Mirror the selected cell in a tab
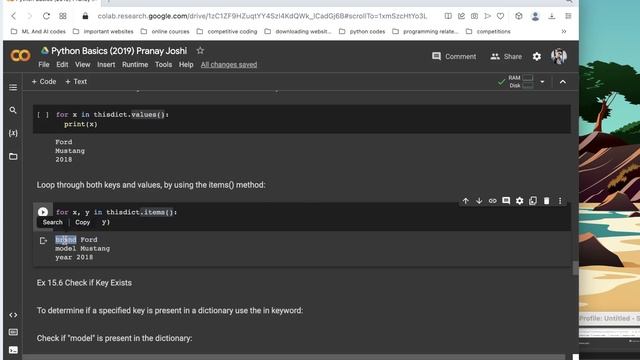The image size is (640, 360). pyautogui.click(x=533, y=201)
